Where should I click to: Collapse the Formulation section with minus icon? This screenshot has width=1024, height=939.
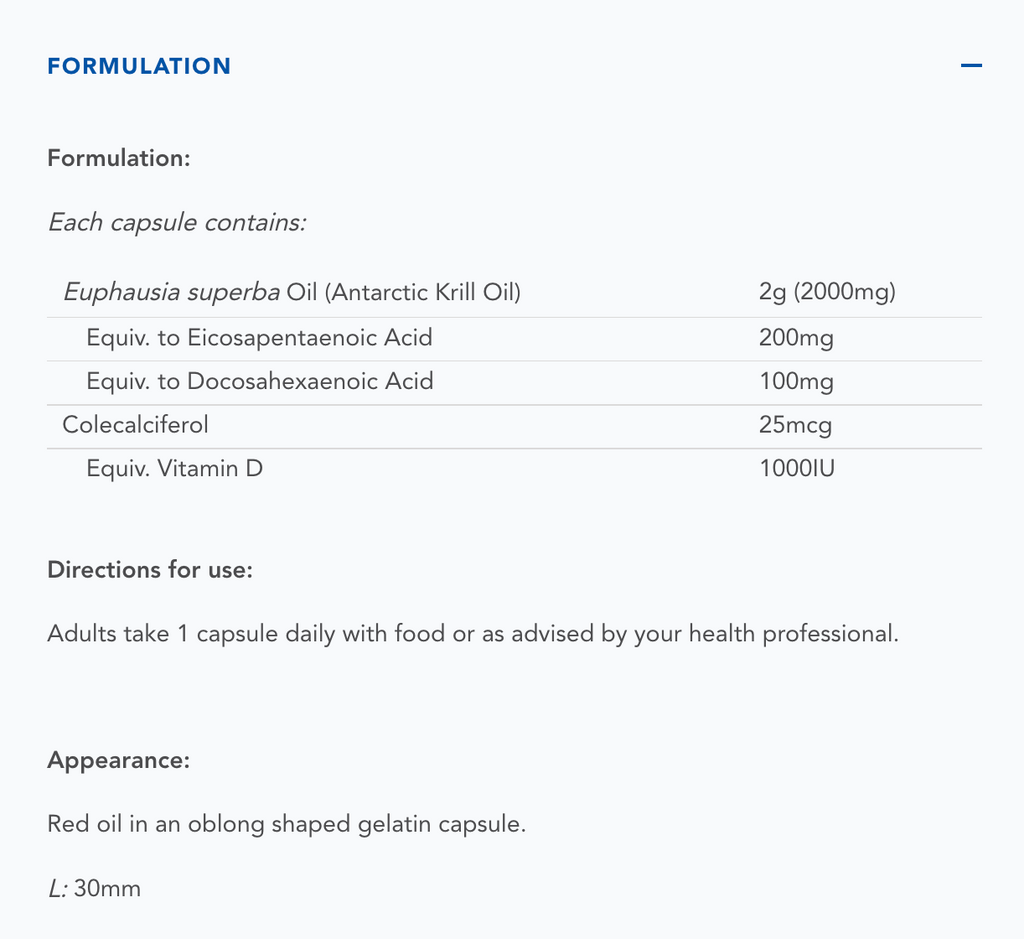pyautogui.click(x=971, y=66)
